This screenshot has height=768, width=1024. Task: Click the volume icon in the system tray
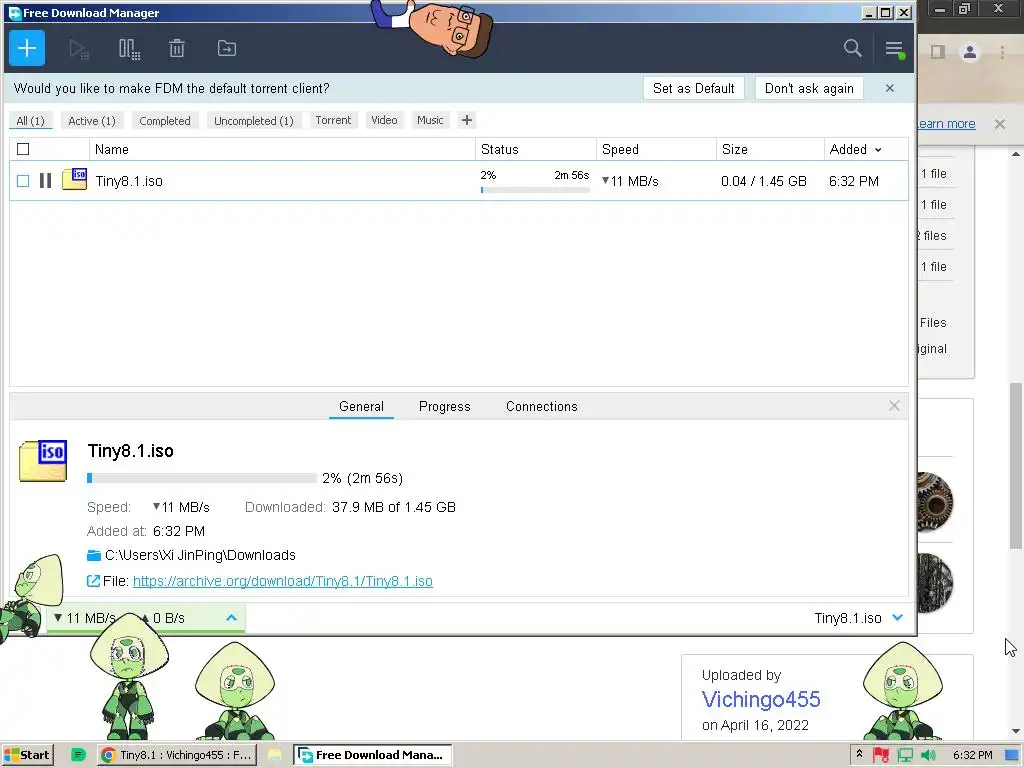click(928, 756)
